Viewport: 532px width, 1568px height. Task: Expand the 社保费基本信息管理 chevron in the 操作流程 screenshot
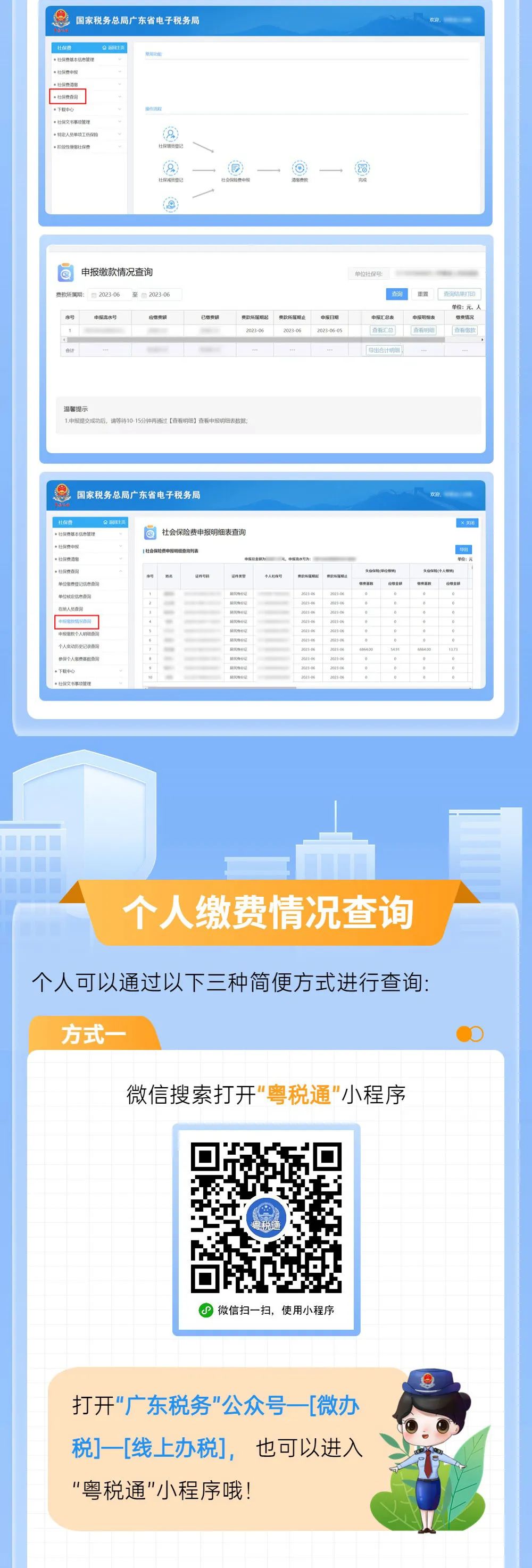(119, 60)
